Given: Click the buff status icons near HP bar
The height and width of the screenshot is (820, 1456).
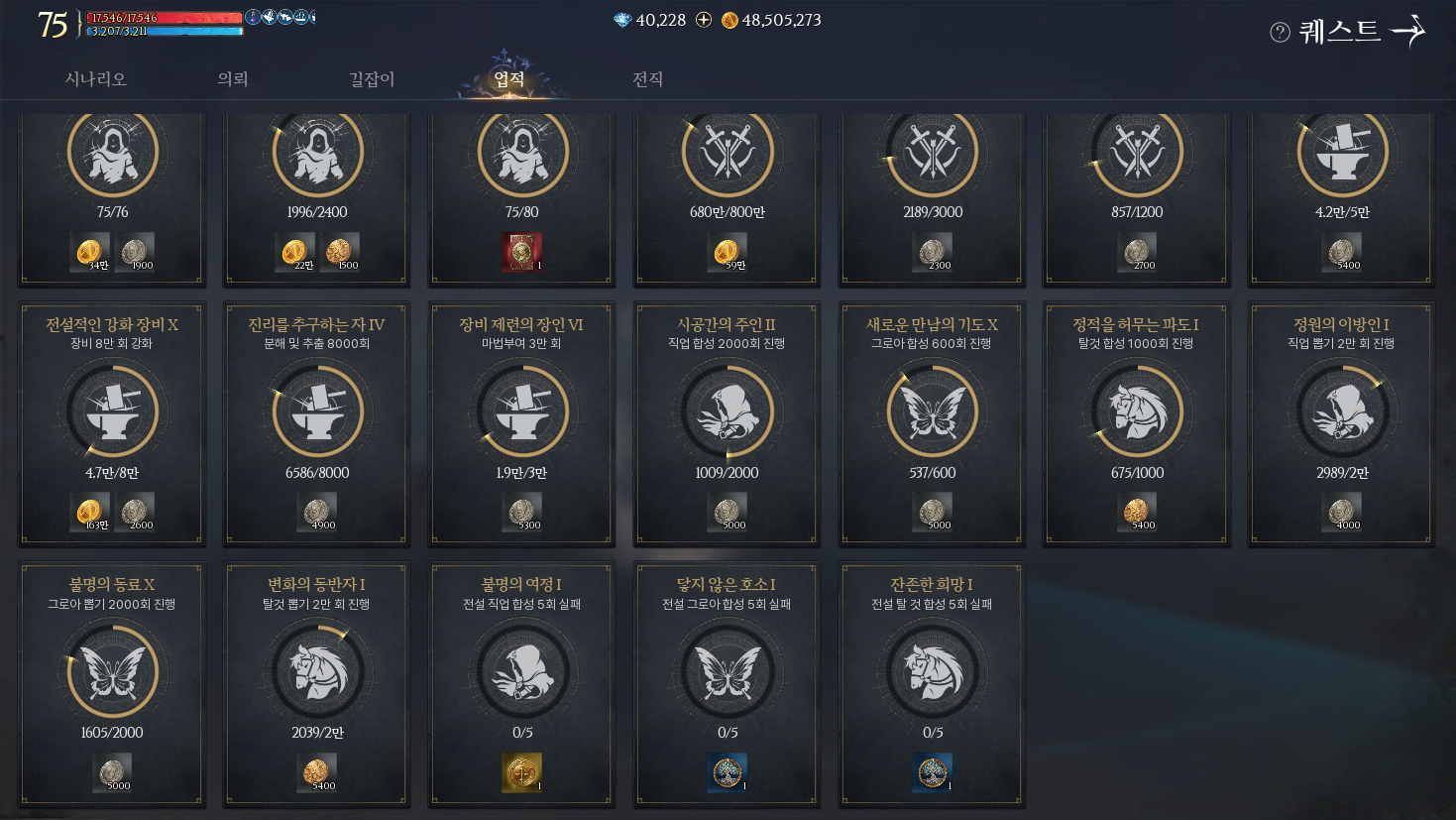Looking at the screenshot, I should (x=280, y=17).
